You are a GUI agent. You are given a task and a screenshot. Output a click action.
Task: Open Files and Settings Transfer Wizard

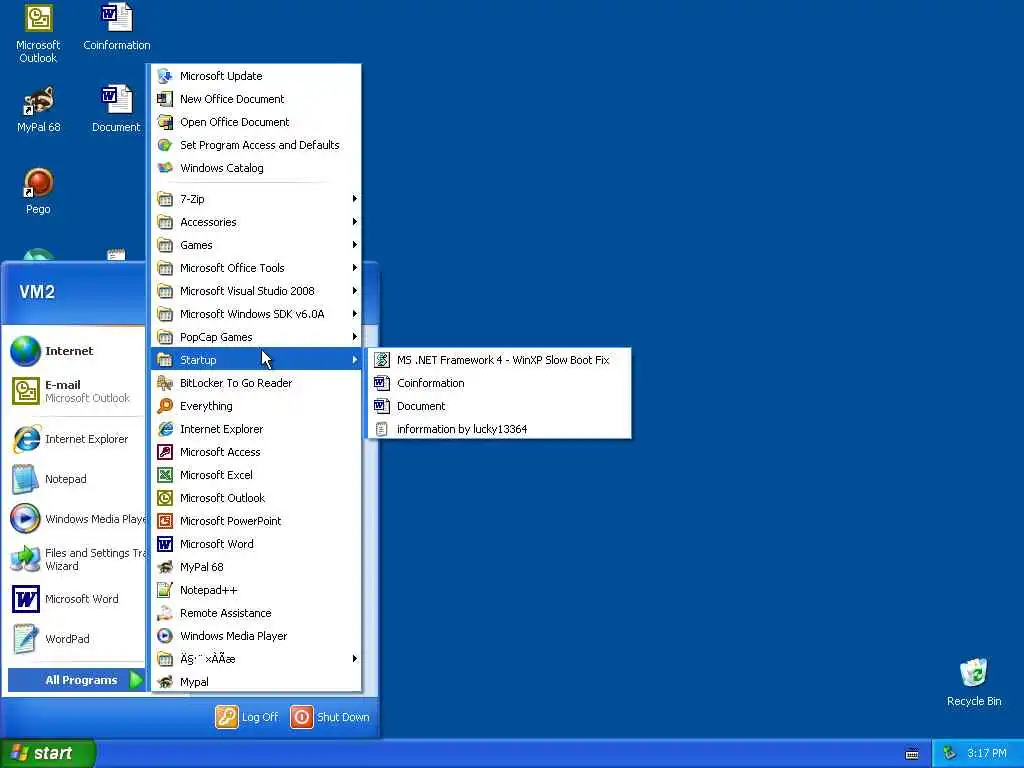click(x=75, y=559)
